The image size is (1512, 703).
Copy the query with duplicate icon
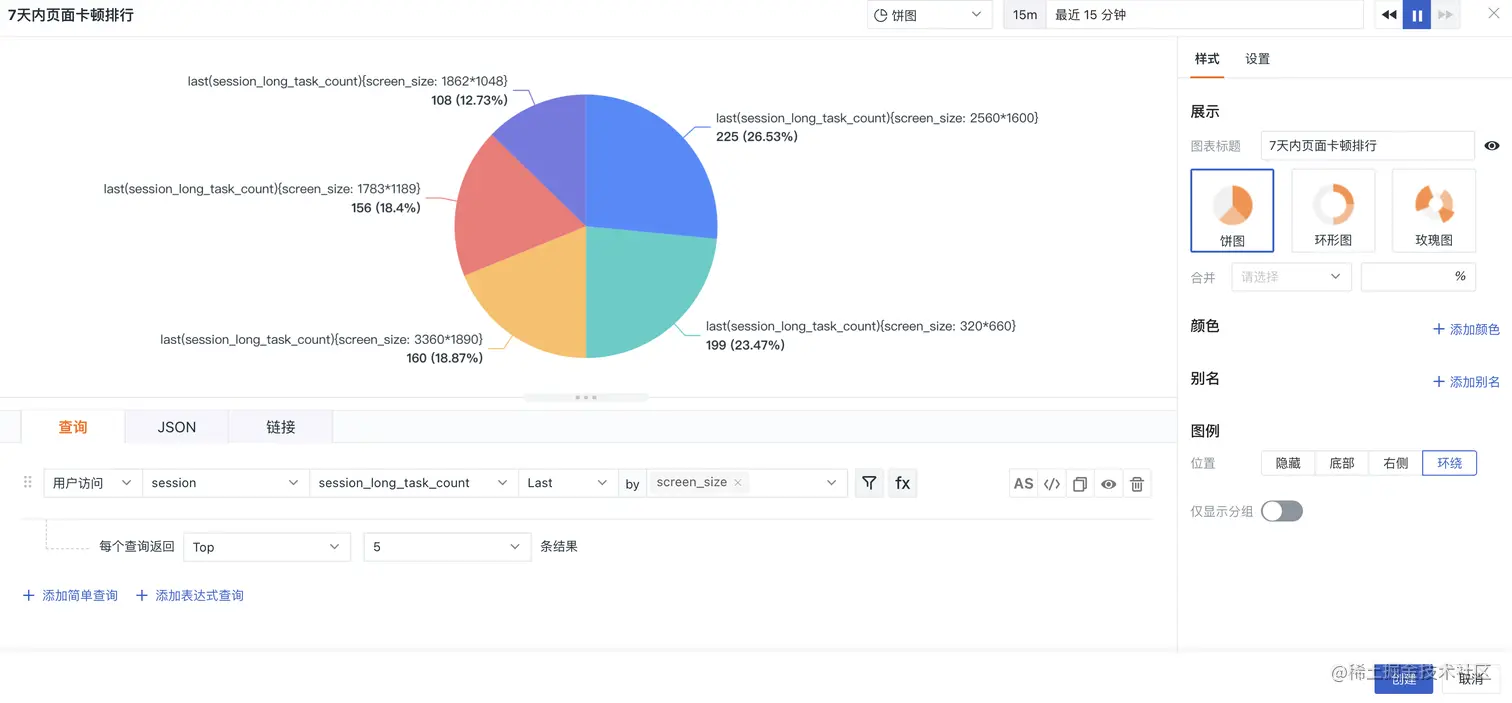click(1080, 484)
